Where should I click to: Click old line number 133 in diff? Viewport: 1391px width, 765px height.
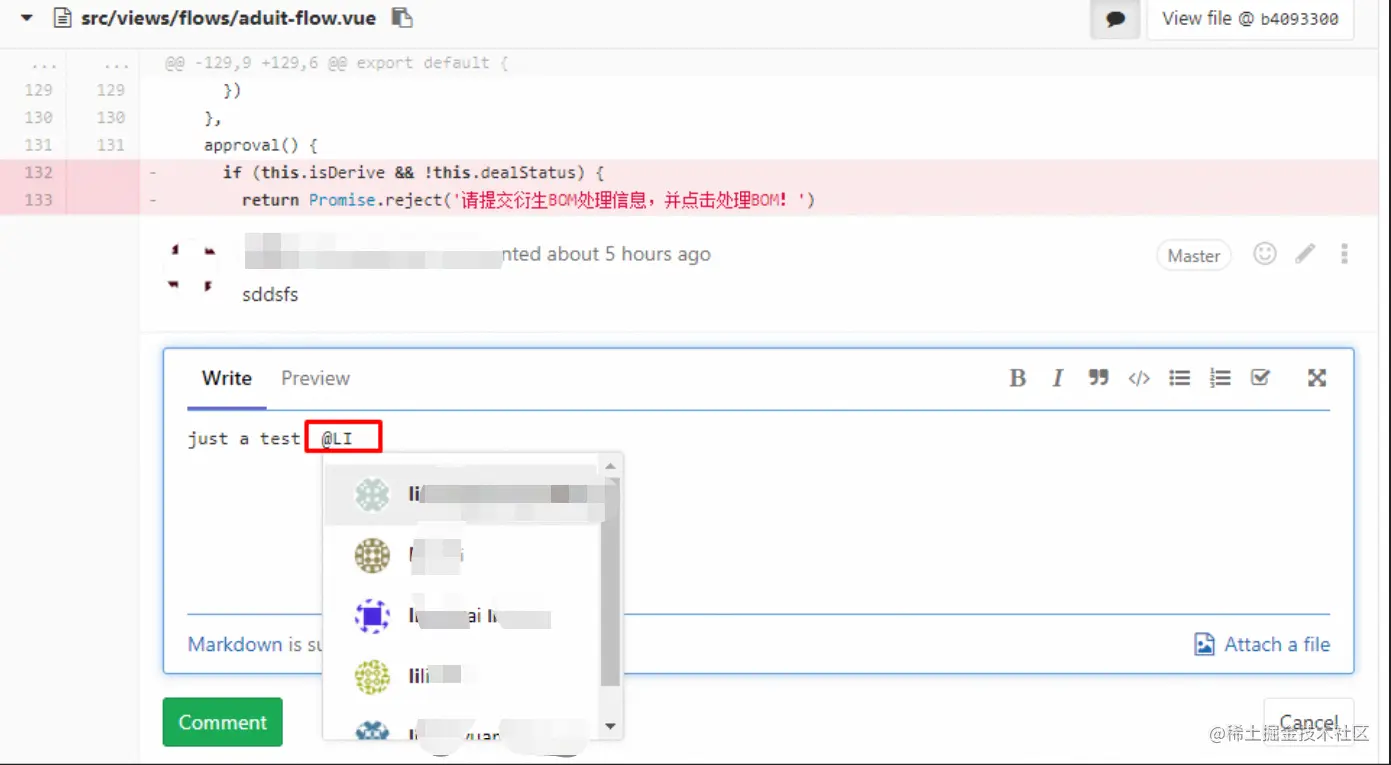point(38,200)
